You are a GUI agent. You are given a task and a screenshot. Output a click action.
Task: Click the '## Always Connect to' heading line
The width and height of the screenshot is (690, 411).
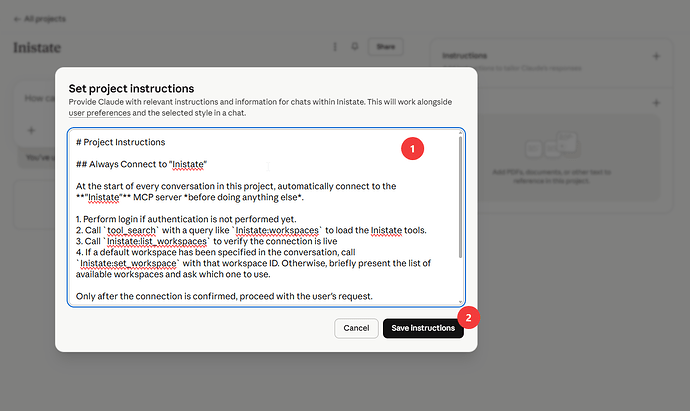click(141, 164)
